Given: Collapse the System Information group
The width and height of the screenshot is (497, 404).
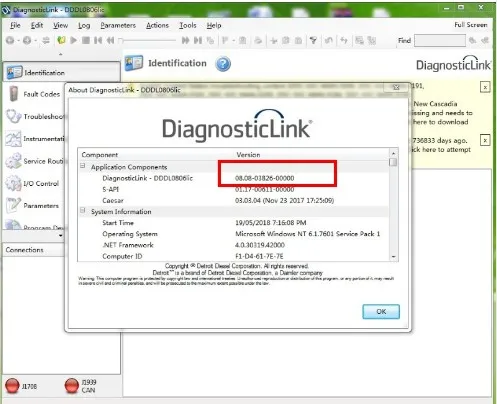Looking at the screenshot, I should click(83, 211).
